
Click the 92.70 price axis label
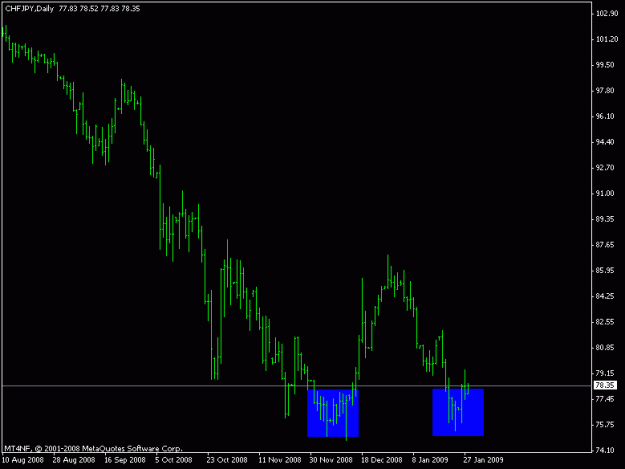605,168
